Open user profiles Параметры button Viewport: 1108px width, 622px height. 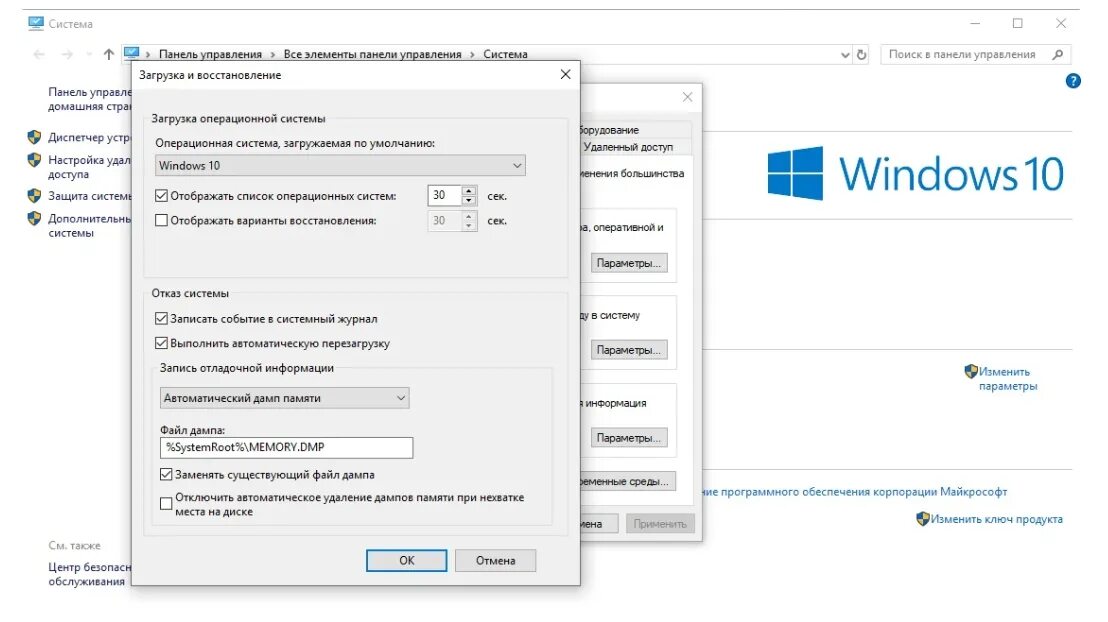click(x=629, y=350)
